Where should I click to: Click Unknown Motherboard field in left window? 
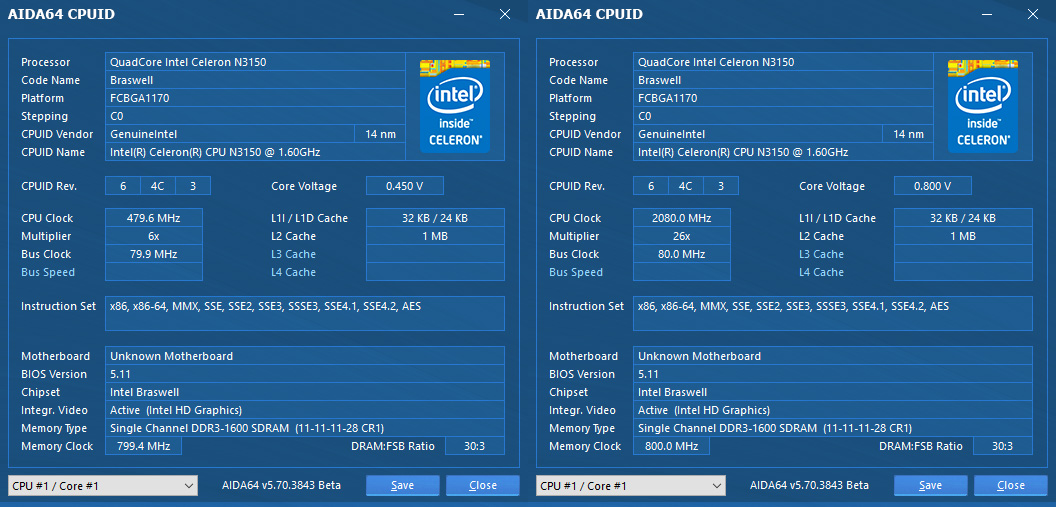[305, 356]
